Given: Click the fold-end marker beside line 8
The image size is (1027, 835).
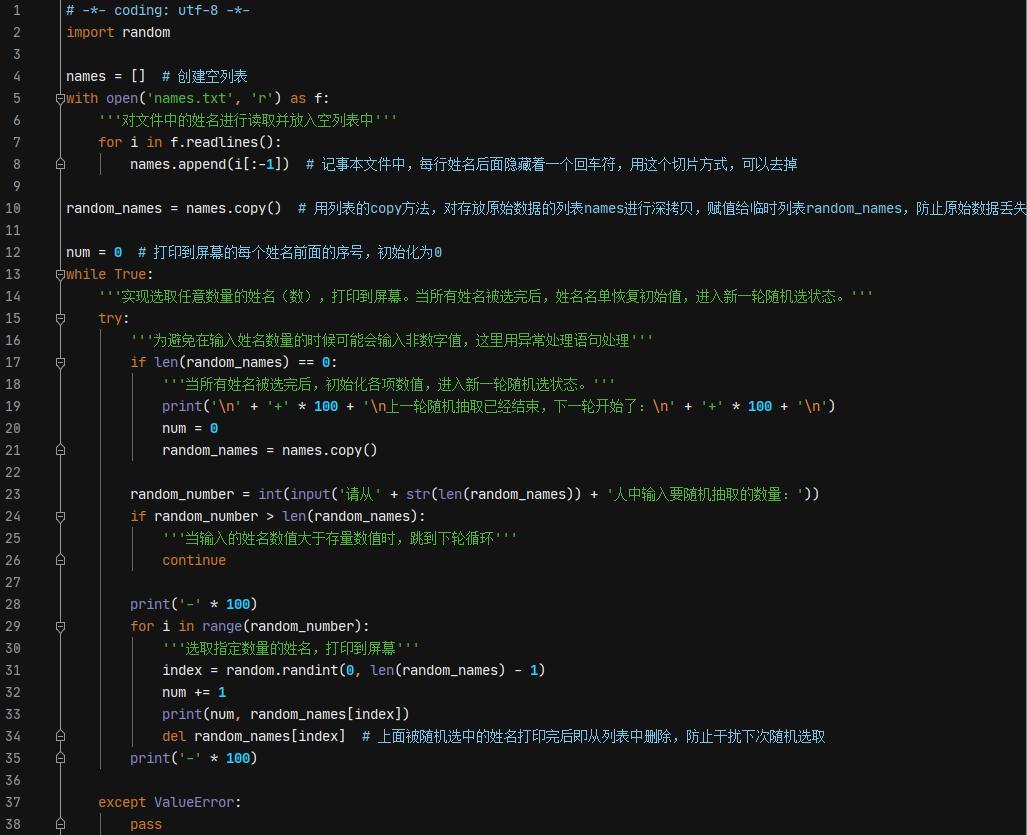Looking at the screenshot, I should click(x=60, y=164).
